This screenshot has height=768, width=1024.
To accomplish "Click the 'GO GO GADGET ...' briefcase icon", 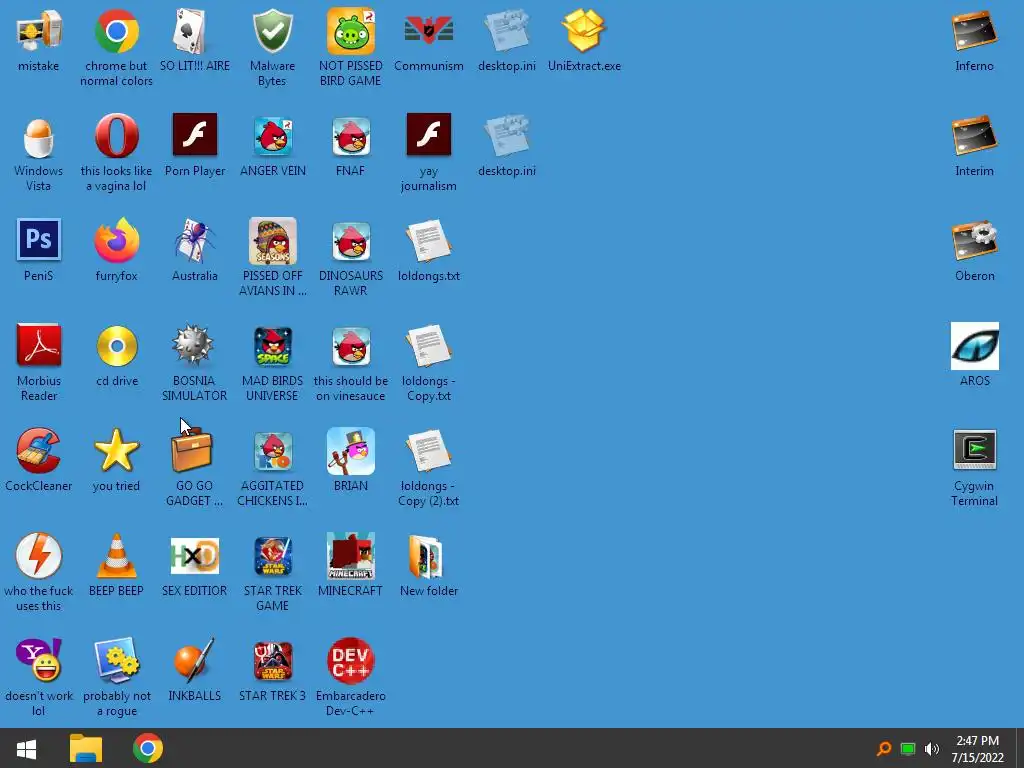I will point(194,451).
